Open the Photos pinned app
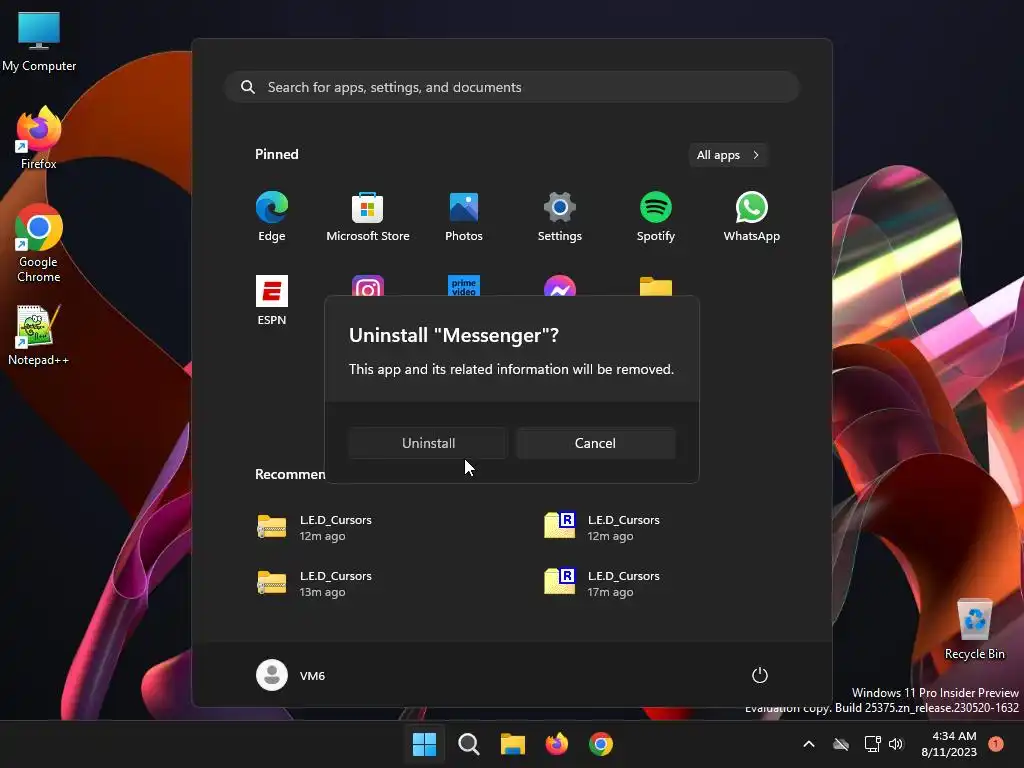 coord(464,217)
